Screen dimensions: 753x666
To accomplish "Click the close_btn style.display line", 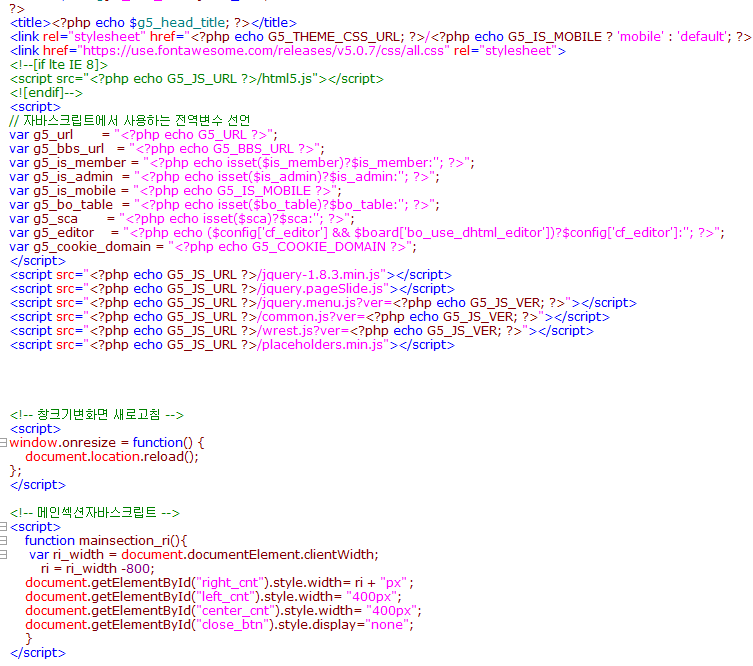I will tap(219, 625).
